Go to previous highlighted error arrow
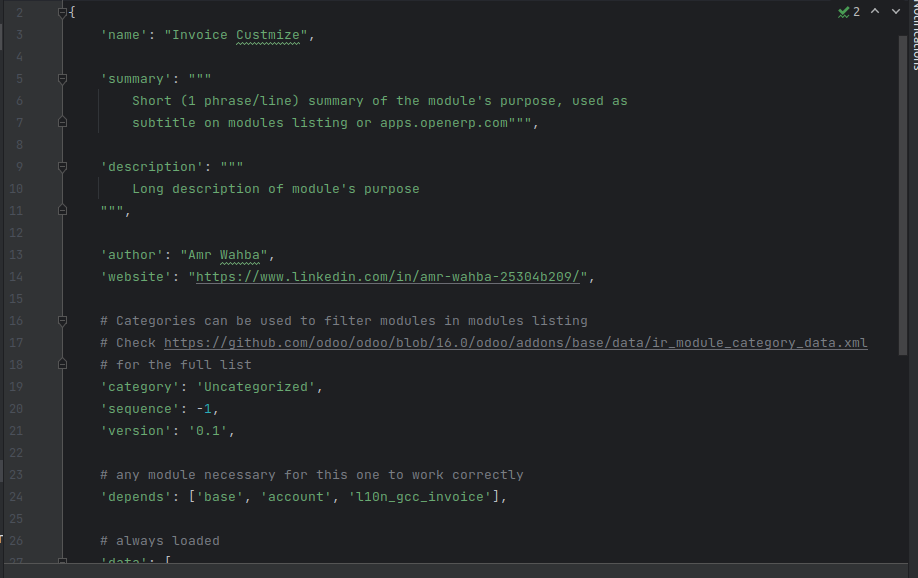Viewport: 918px width, 578px height. (x=875, y=11)
